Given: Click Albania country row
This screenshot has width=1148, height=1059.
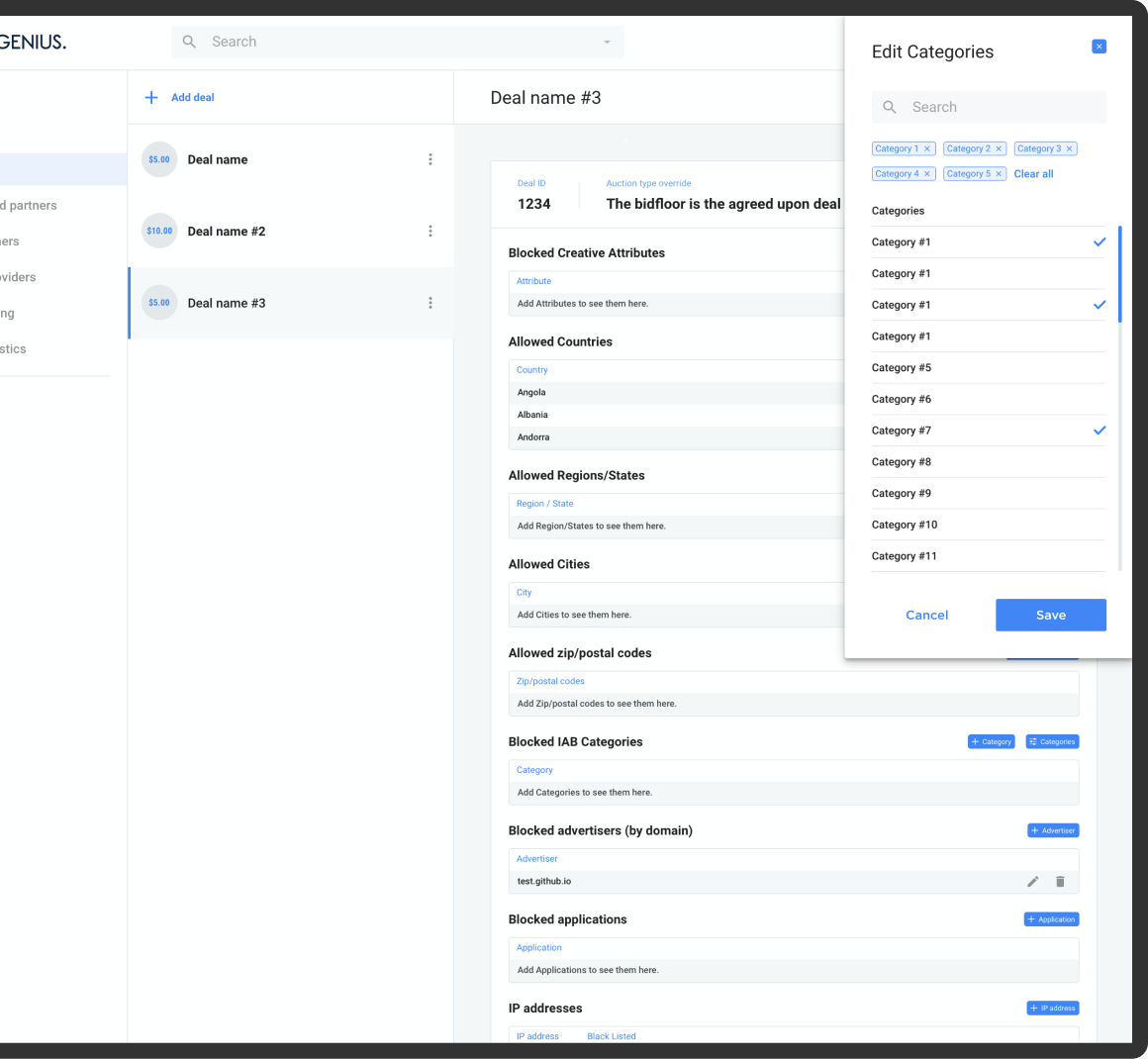Looking at the screenshot, I should coord(677,415).
